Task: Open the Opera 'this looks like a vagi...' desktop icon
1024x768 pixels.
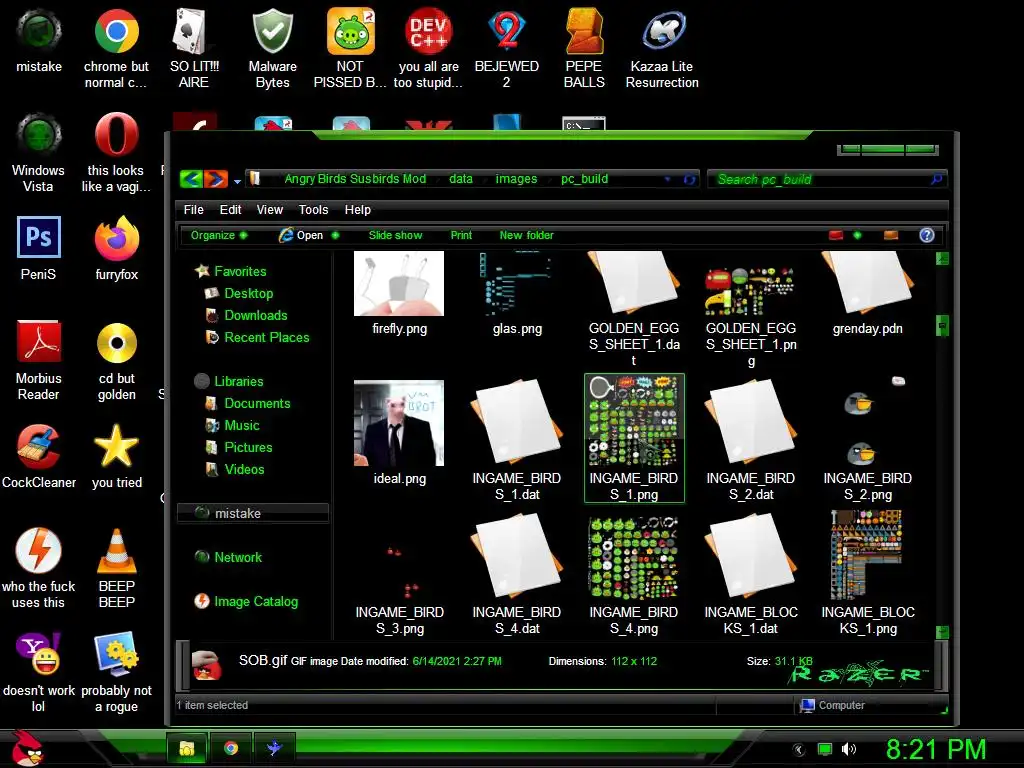Action: [x=116, y=152]
